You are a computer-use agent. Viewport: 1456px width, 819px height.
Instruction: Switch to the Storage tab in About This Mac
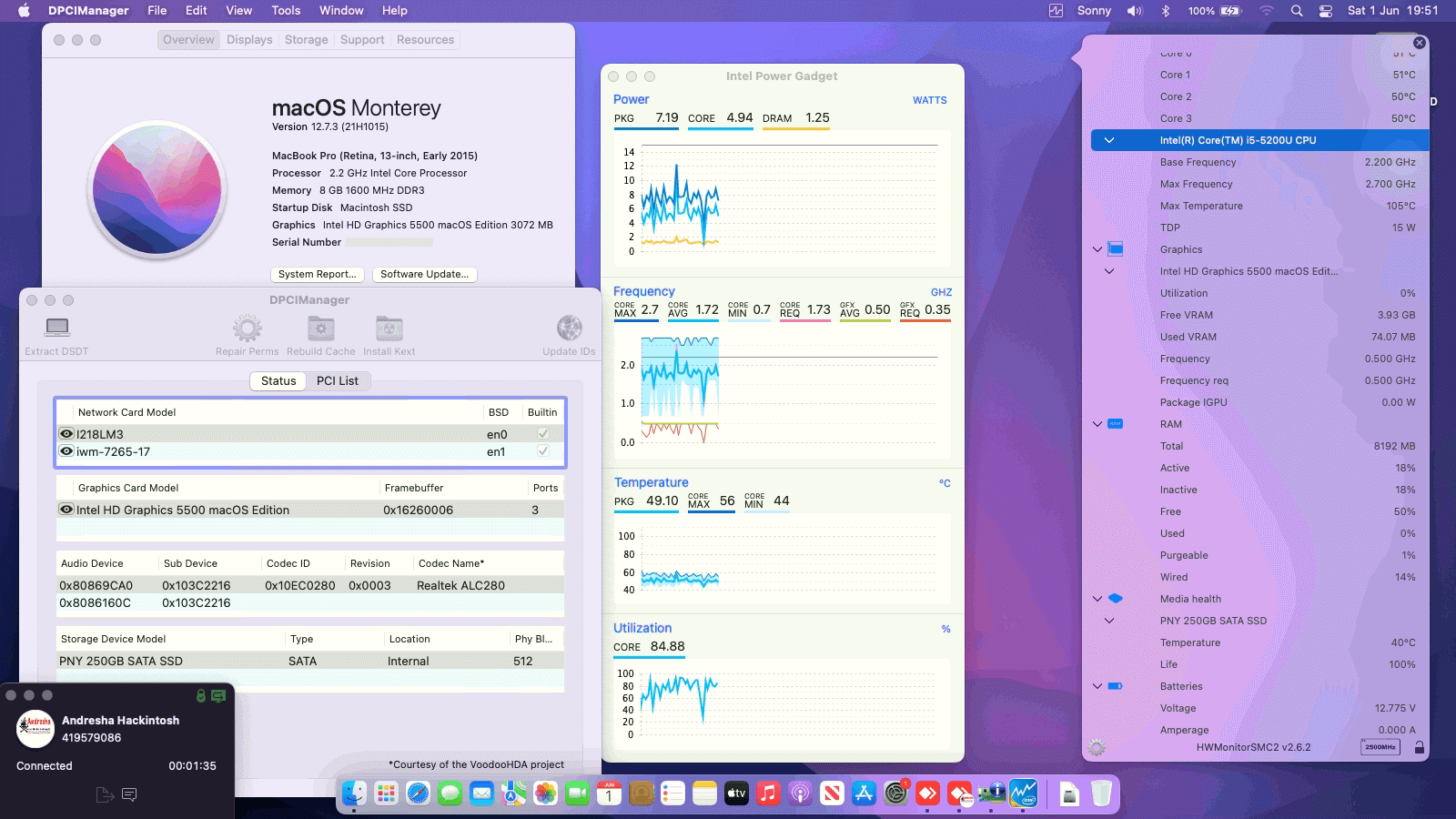306,40
